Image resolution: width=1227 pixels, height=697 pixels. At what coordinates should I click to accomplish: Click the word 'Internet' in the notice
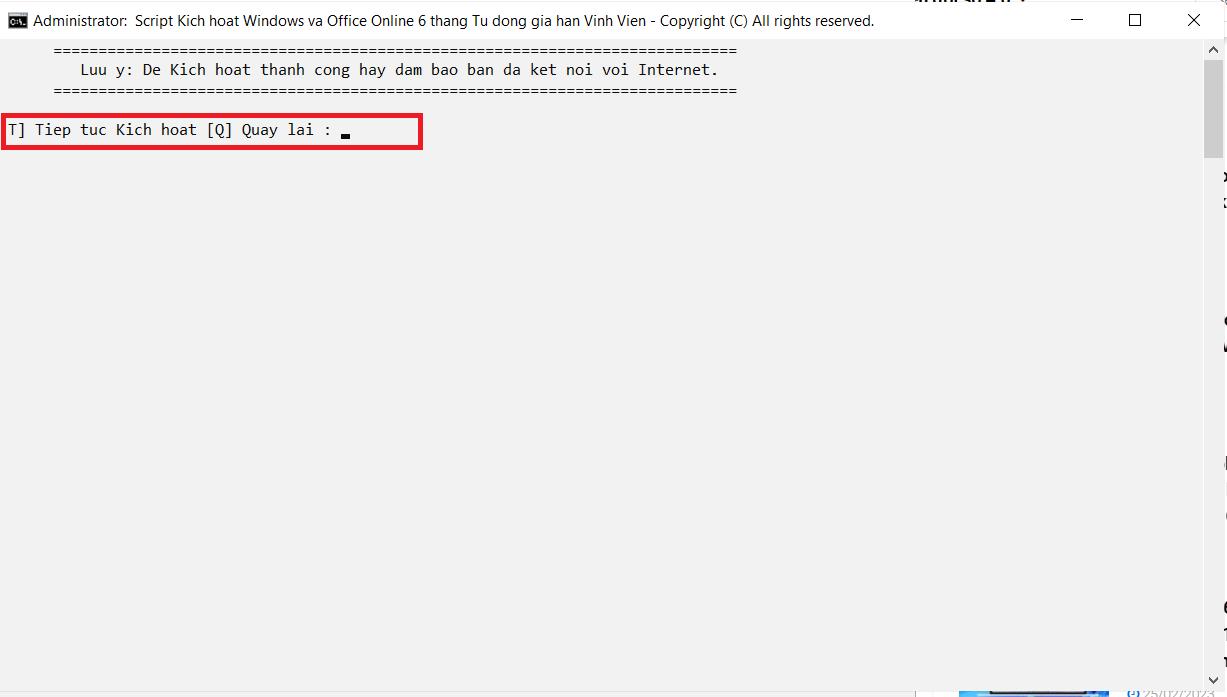tap(674, 70)
